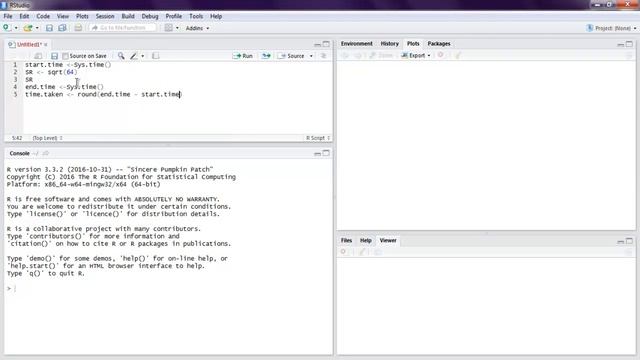This screenshot has width=640, height=360.
Task: Open the R Script file type selector
Action: (318, 138)
